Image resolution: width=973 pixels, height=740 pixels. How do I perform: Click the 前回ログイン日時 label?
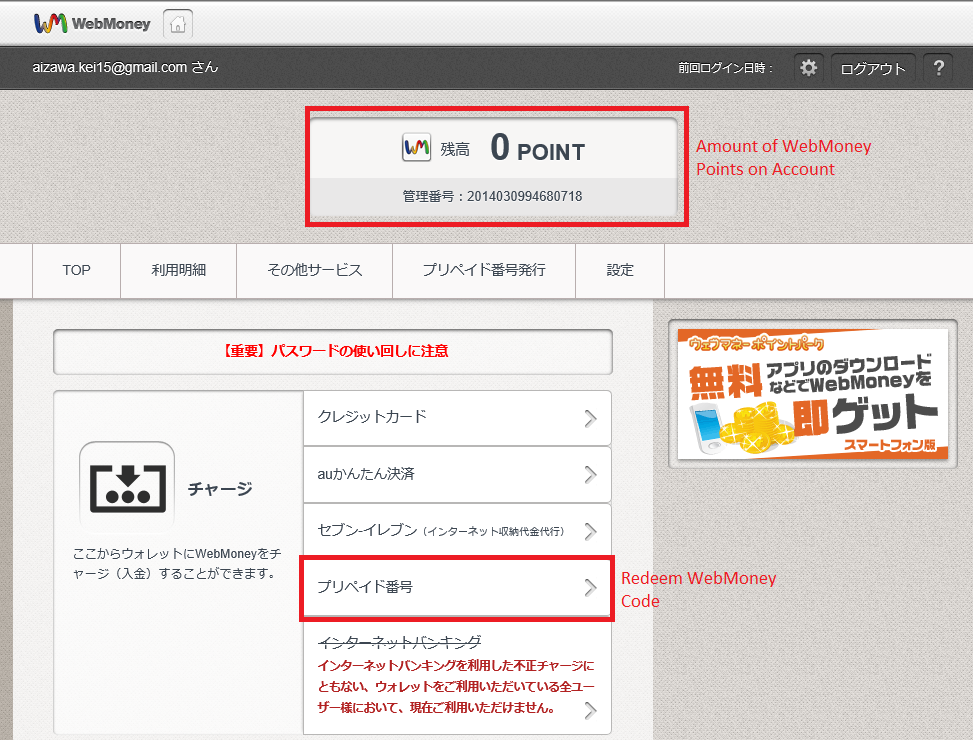tap(725, 68)
